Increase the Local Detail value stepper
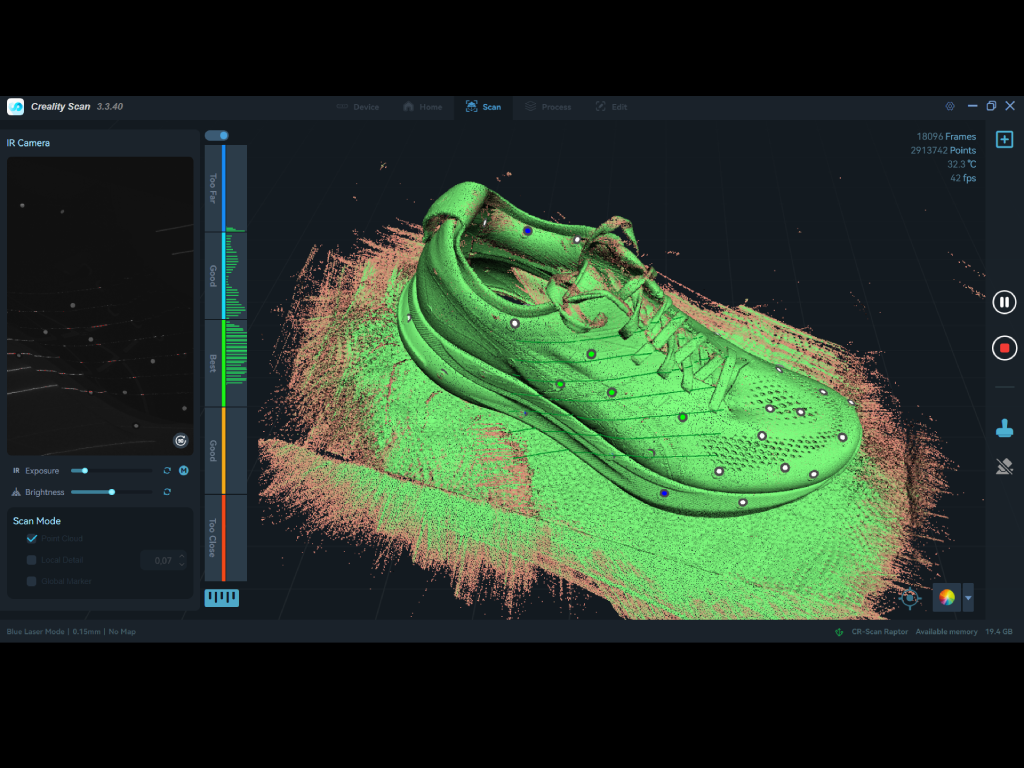Image resolution: width=1024 pixels, height=768 pixels. click(x=181, y=556)
